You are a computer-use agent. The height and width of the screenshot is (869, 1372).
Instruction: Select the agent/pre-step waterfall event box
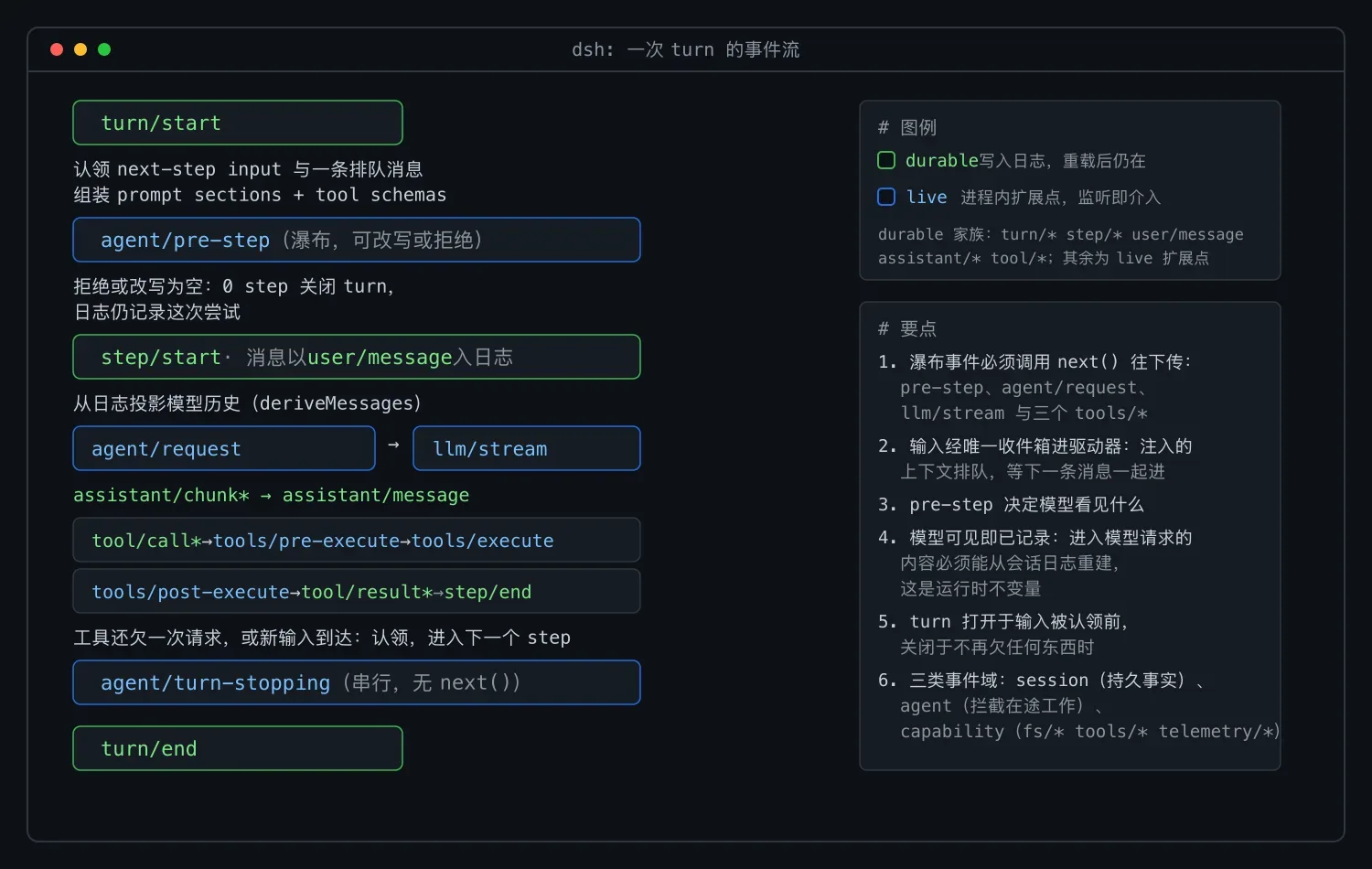click(x=357, y=240)
